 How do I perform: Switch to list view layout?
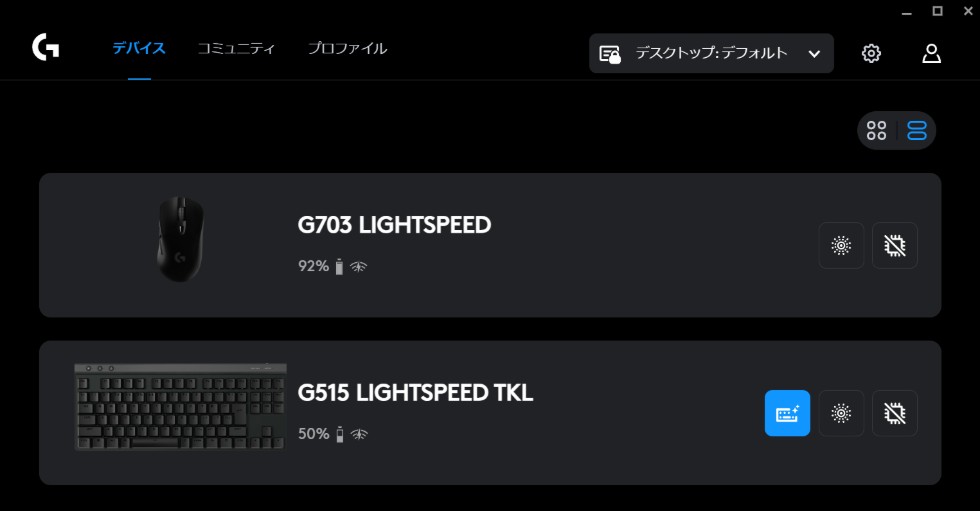tap(916, 131)
